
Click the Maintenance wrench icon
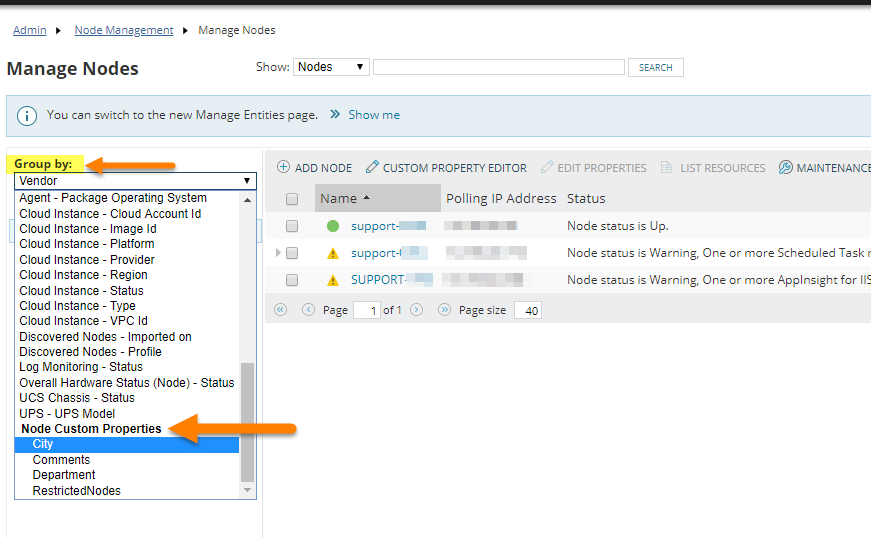click(x=785, y=167)
